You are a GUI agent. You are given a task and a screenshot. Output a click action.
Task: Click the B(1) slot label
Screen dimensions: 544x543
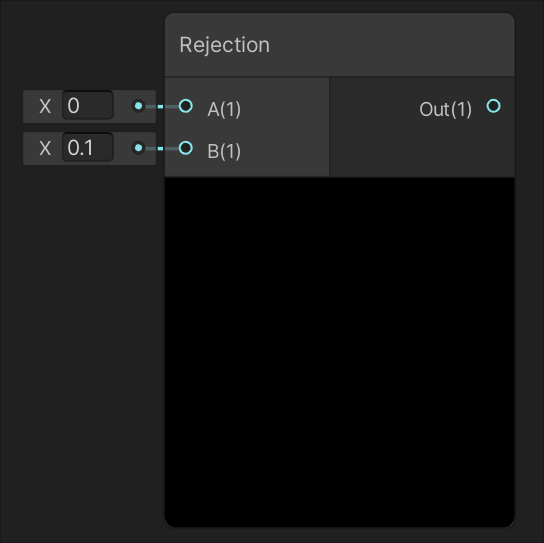coord(224,151)
